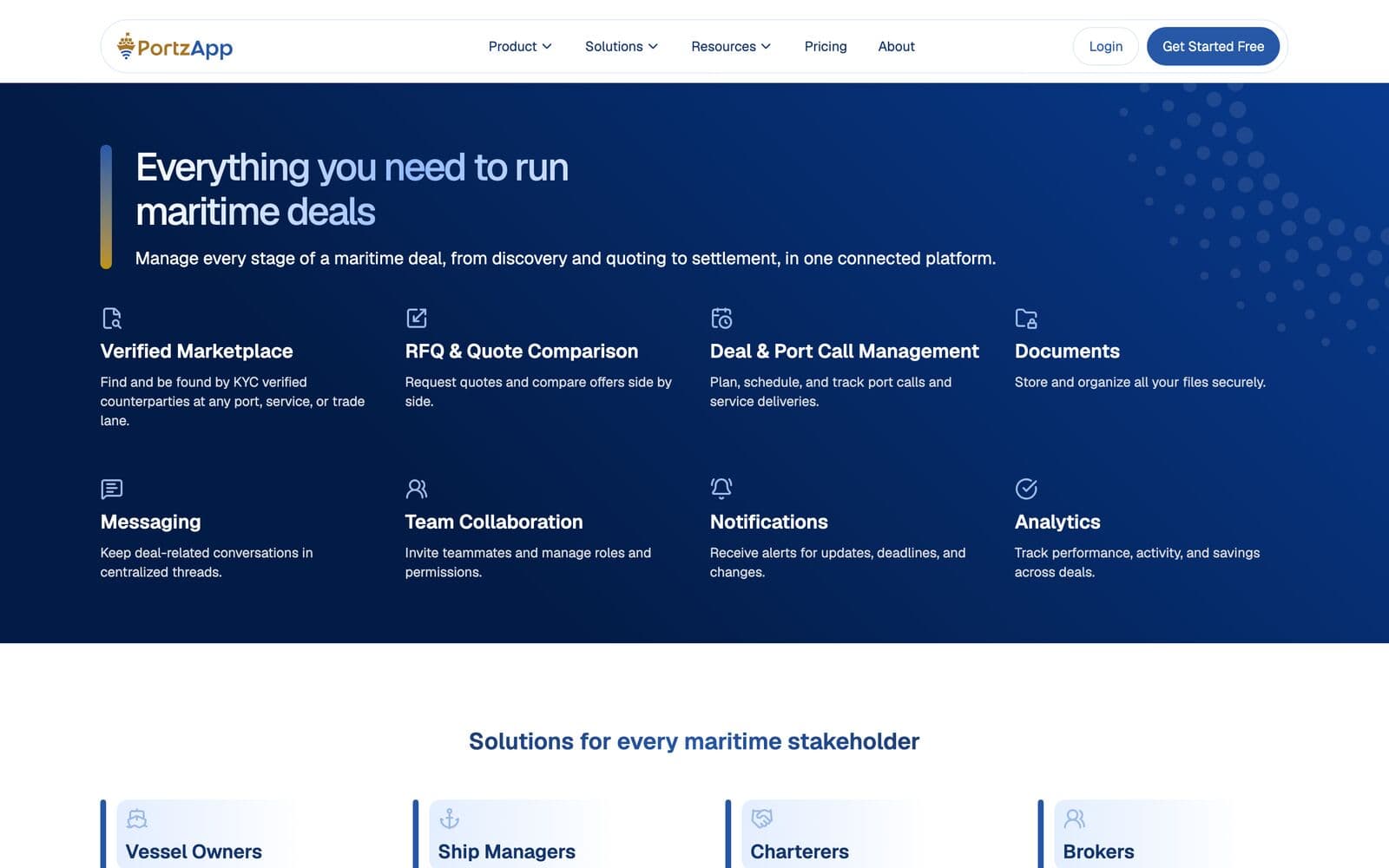Select the Charterers card title
The height and width of the screenshot is (868, 1389).
tap(800, 852)
